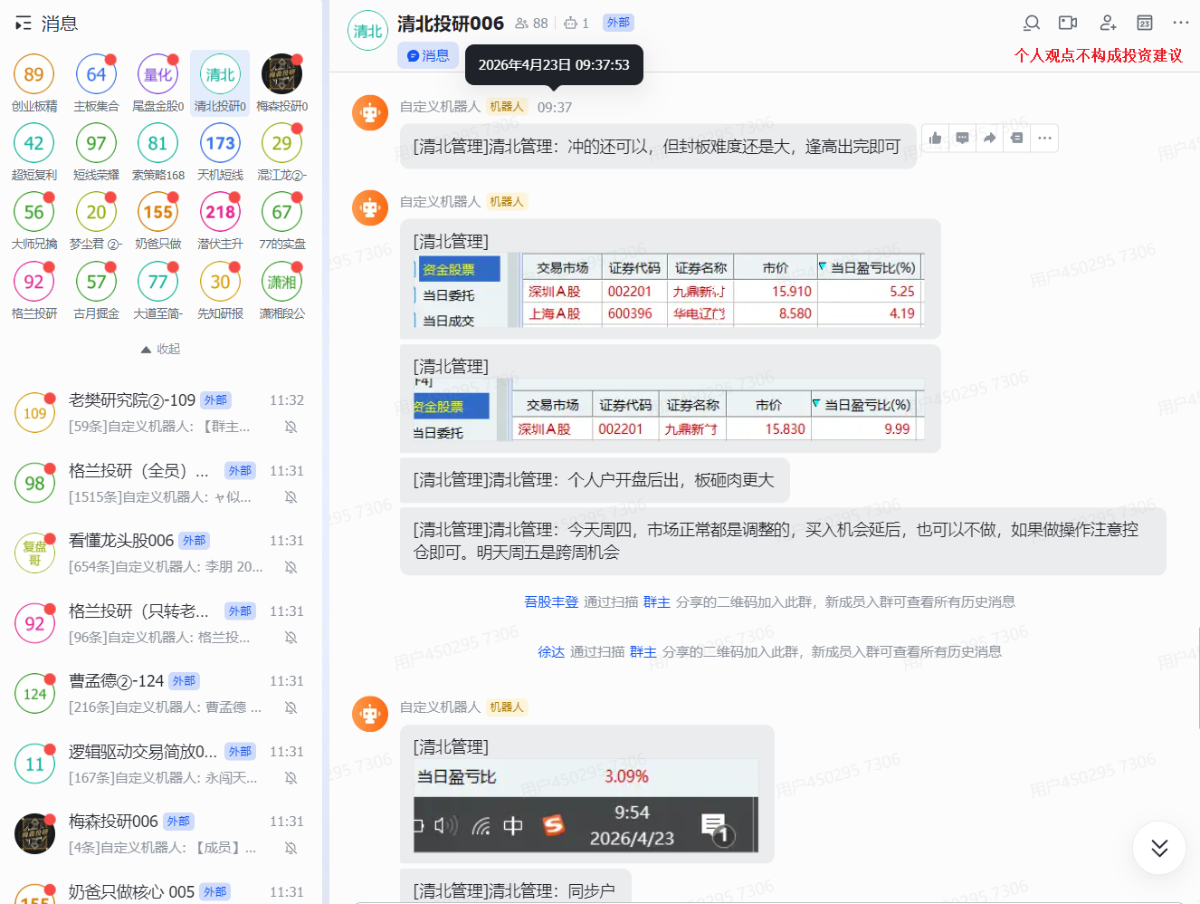Open the pinned 天机短线 chat with 173

(x=220, y=143)
